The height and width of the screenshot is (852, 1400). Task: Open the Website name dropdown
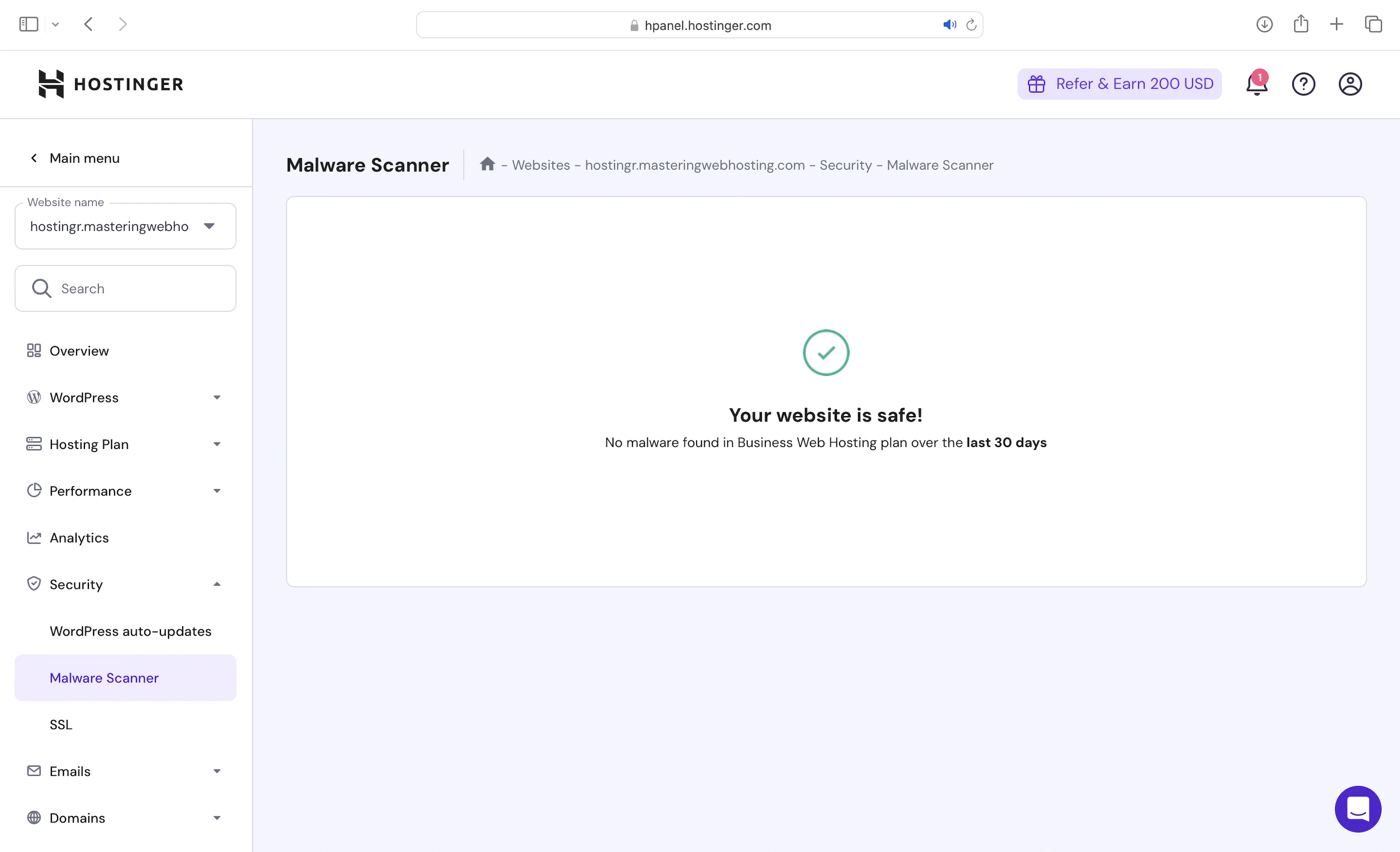click(125, 226)
